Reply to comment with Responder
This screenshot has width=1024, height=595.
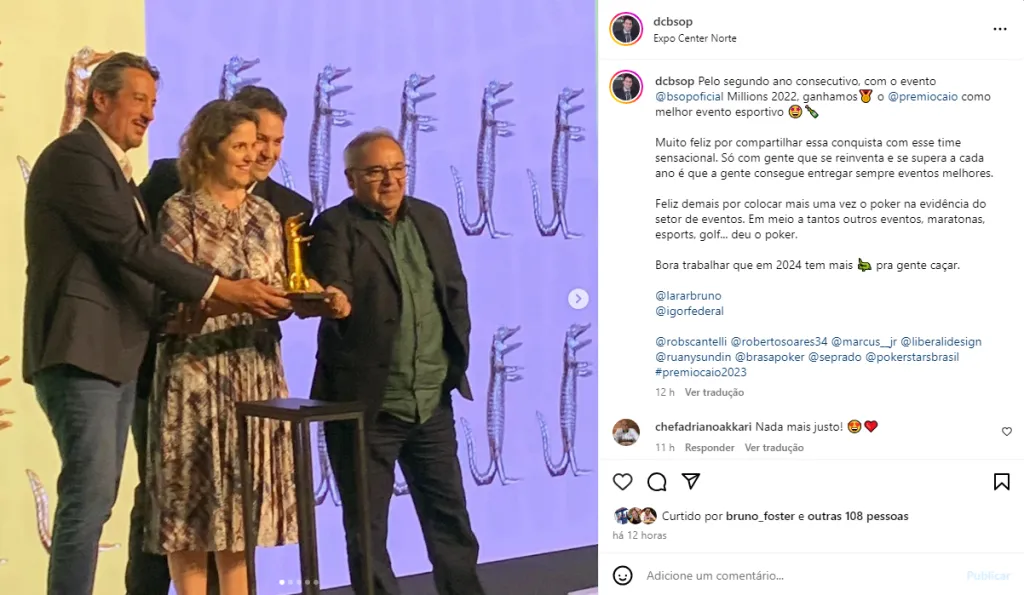(x=709, y=447)
